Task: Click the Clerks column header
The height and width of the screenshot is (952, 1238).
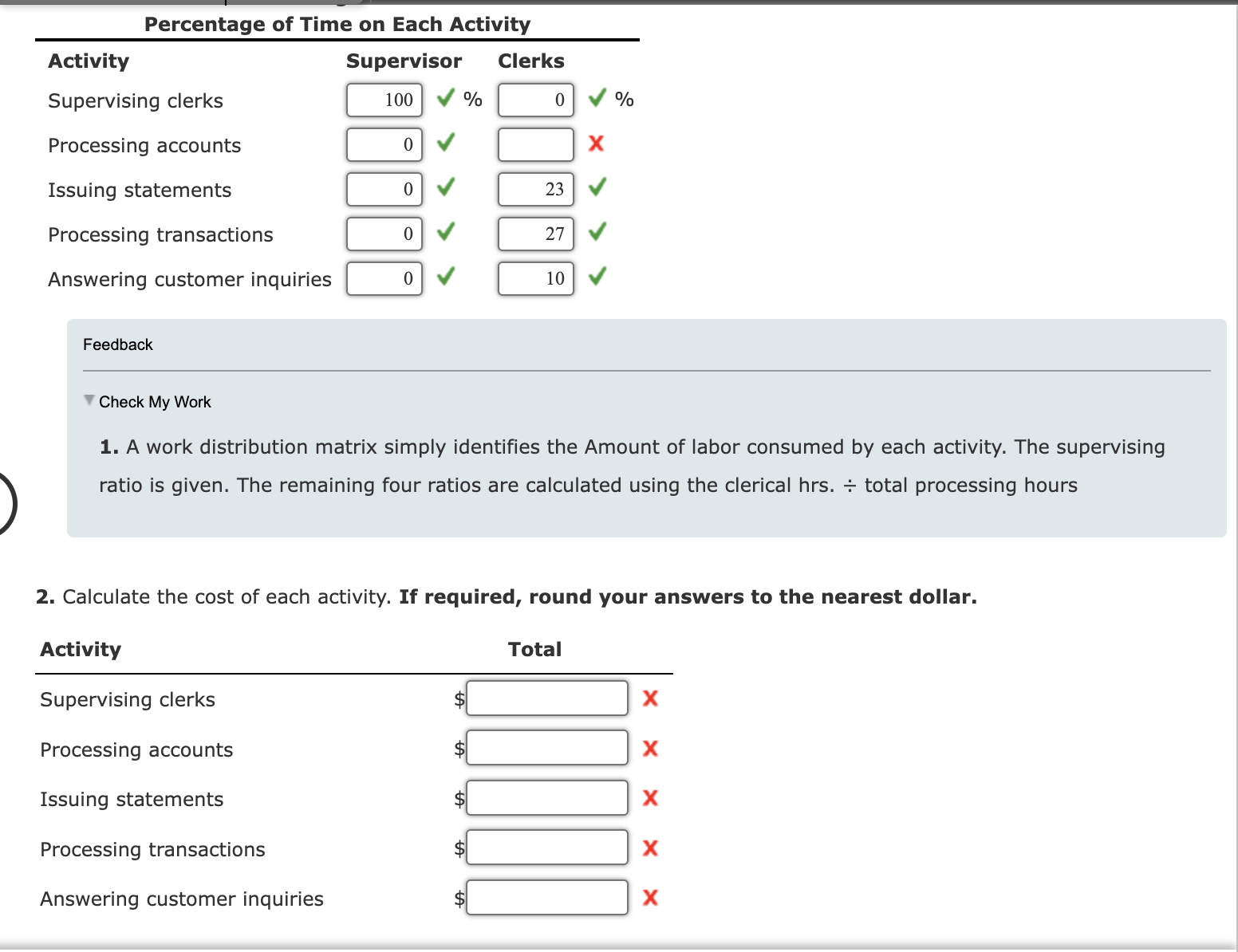Action: pos(531,61)
